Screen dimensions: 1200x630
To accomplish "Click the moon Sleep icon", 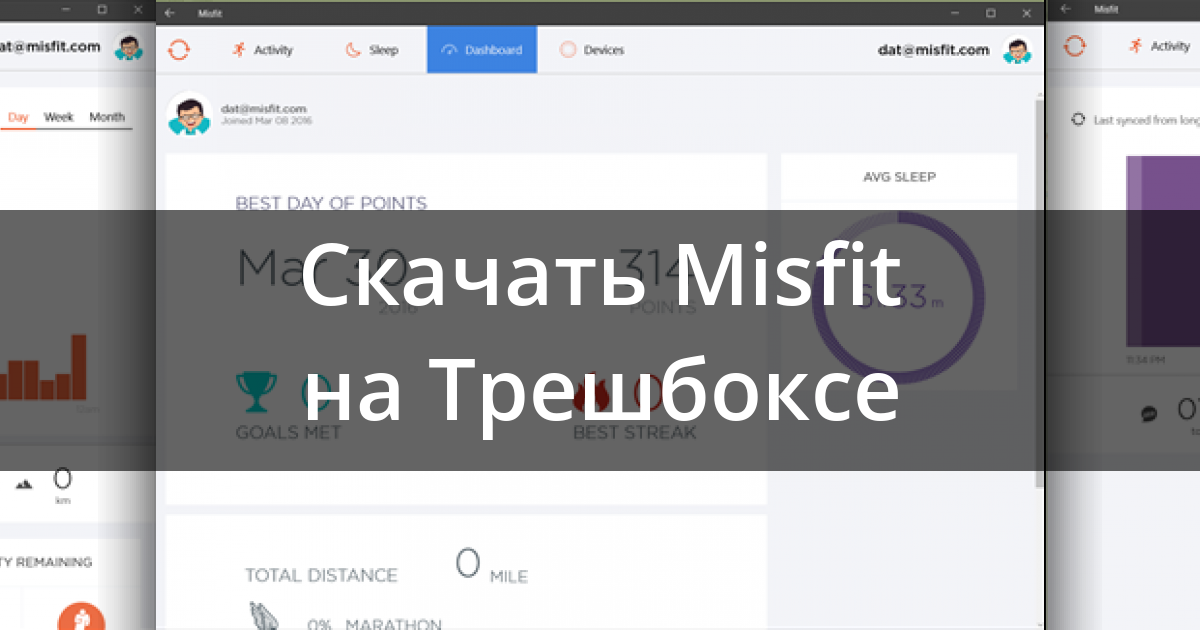I will click(x=353, y=49).
